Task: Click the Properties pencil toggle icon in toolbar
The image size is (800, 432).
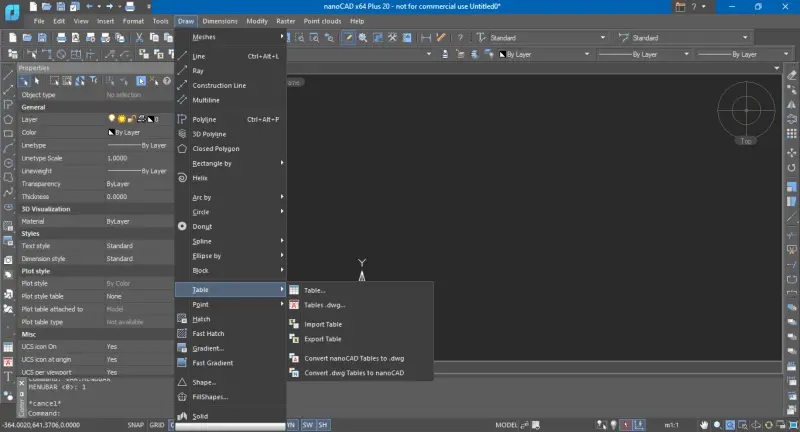Action: click(x=348, y=38)
